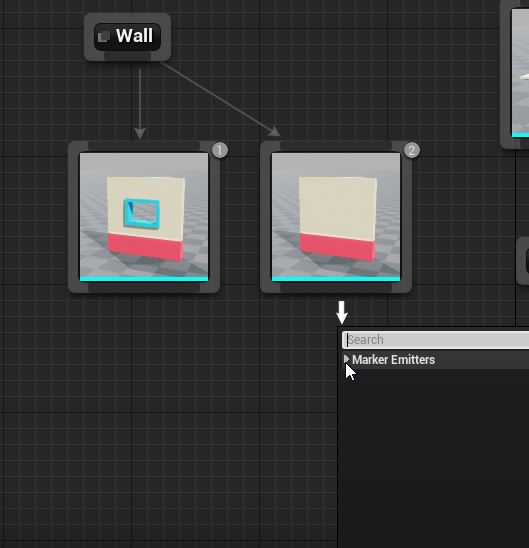Expand the Marker Emitters category arrow

pos(346,359)
